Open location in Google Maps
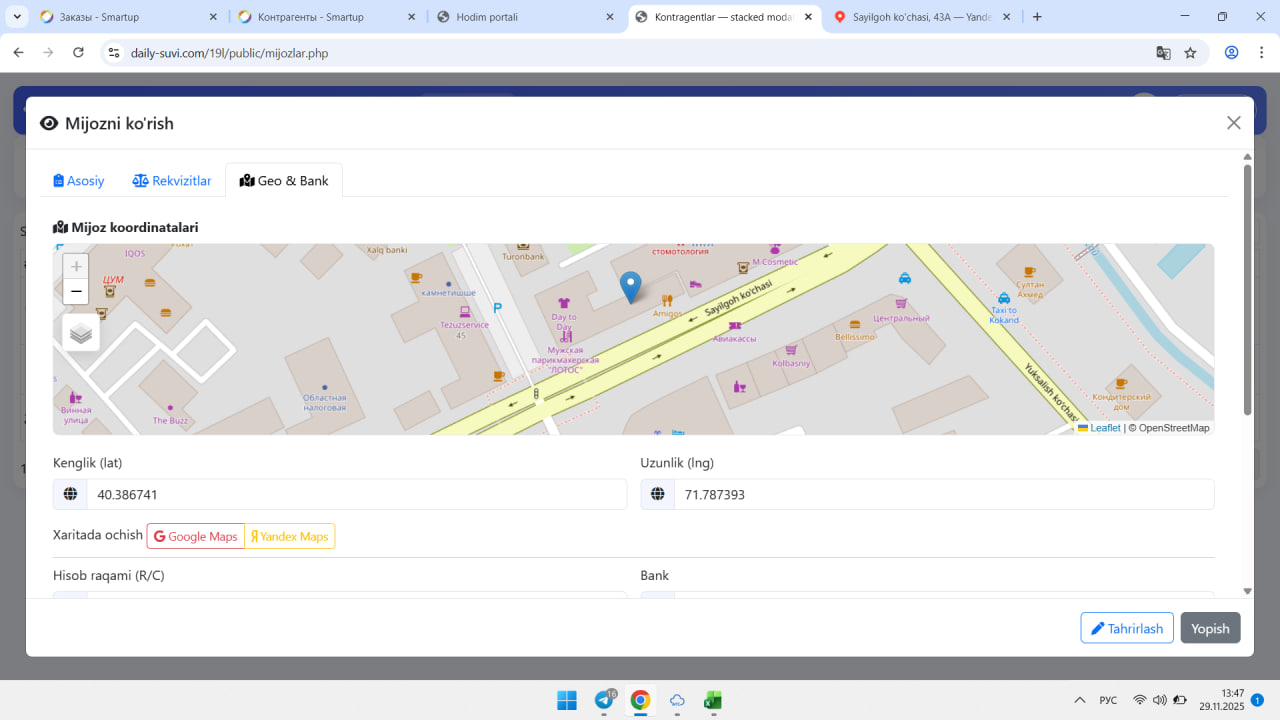1280x720 pixels. 196,536
